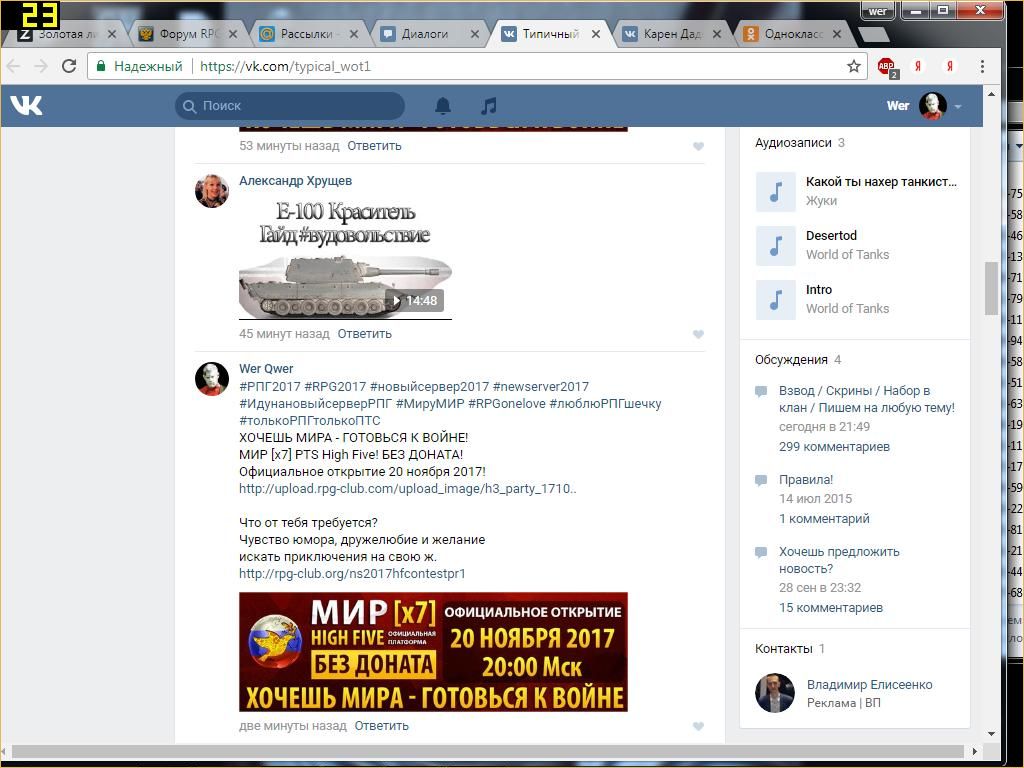The image size is (1024, 768).
Task: Bookmark page with star icon
Action: click(x=854, y=66)
